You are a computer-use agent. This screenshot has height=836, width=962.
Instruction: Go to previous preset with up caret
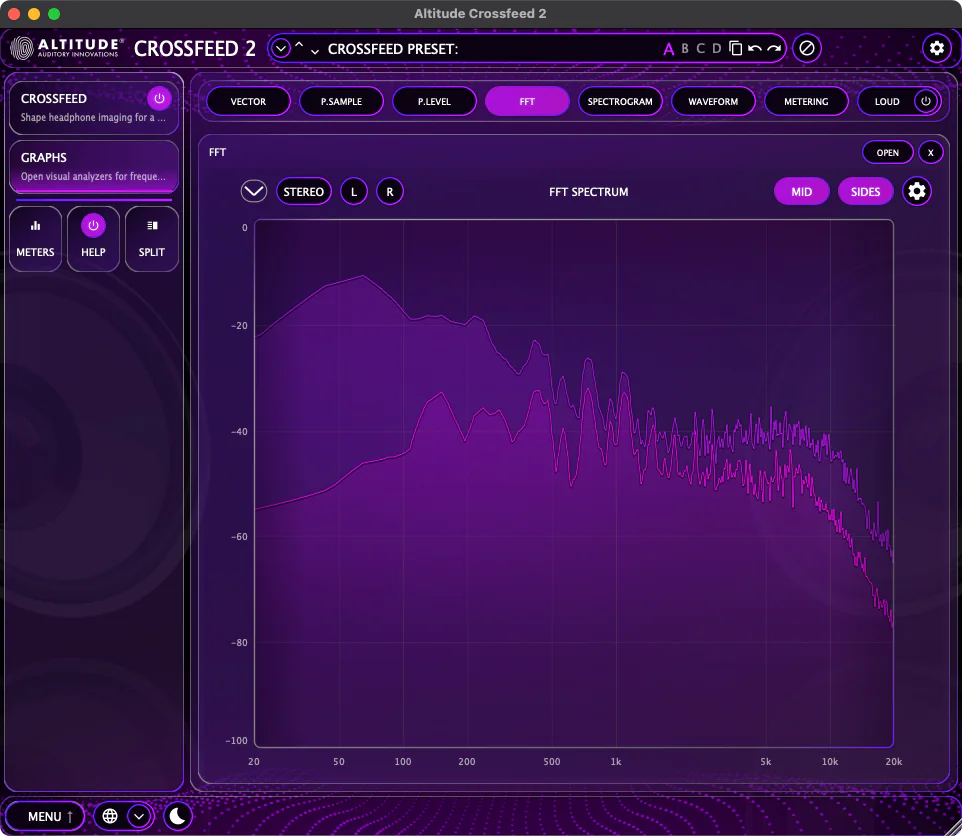click(299, 45)
